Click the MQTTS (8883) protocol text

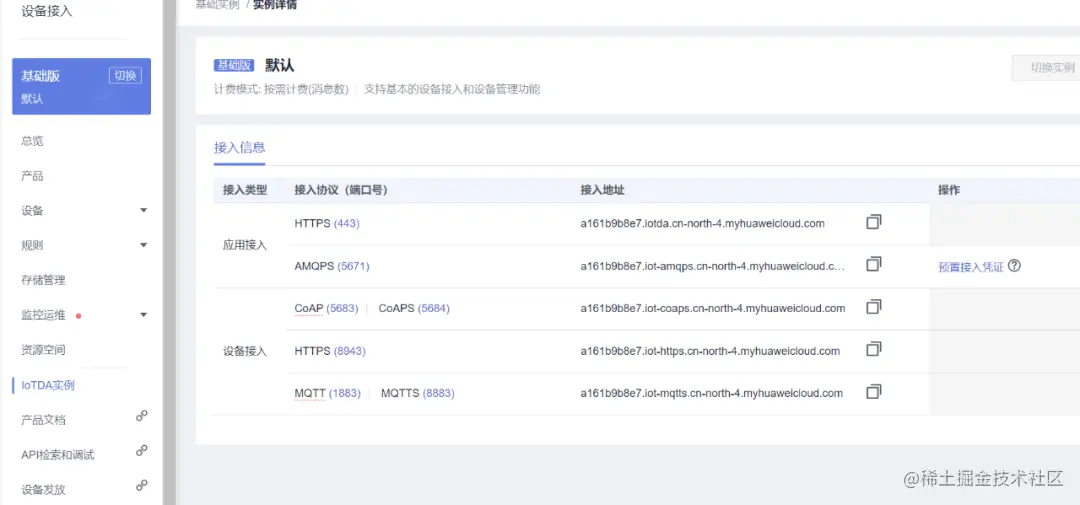[417, 393]
